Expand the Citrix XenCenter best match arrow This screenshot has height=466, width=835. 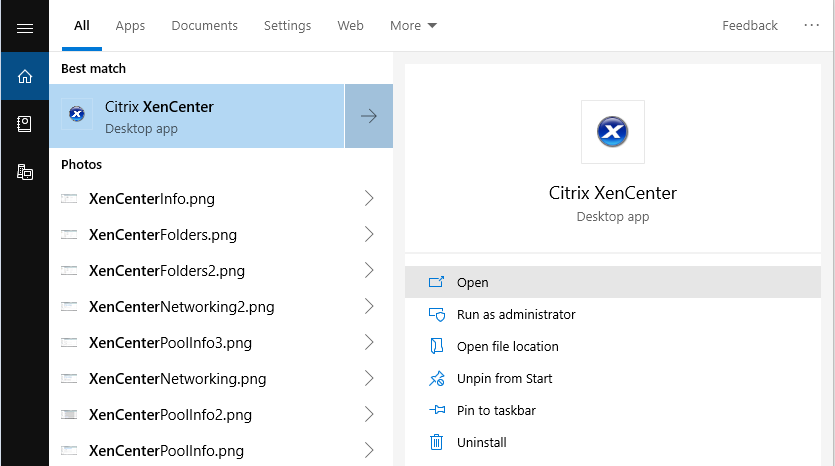pyautogui.click(x=369, y=116)
